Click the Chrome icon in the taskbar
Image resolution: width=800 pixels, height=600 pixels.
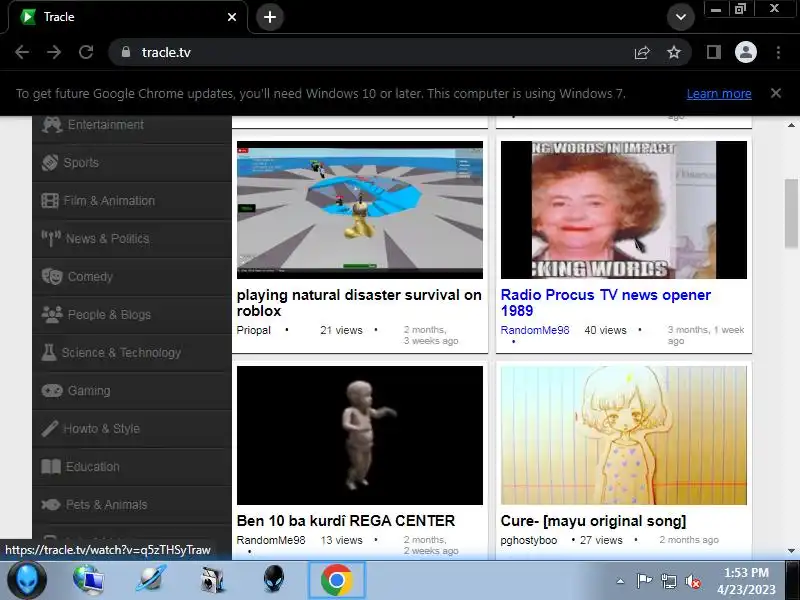click(337, 581)
